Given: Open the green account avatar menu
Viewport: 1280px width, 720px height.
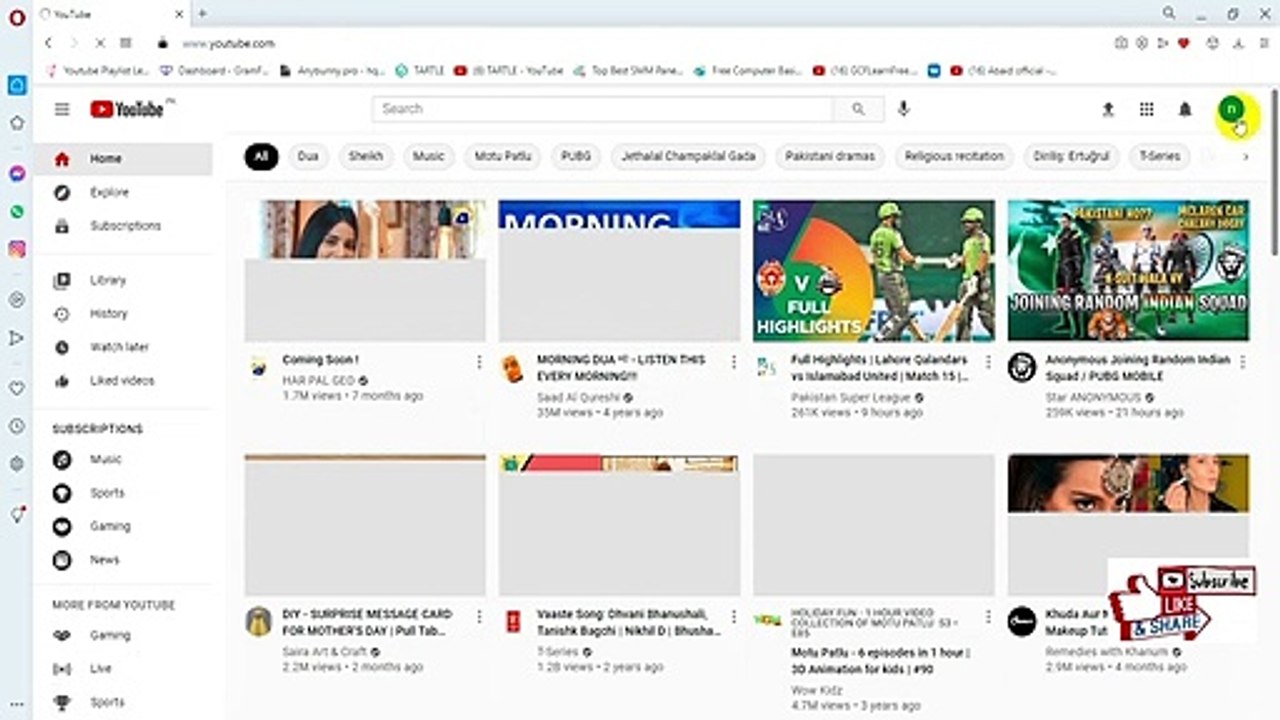Looking at the screenshot, I should click(1232, 109).
